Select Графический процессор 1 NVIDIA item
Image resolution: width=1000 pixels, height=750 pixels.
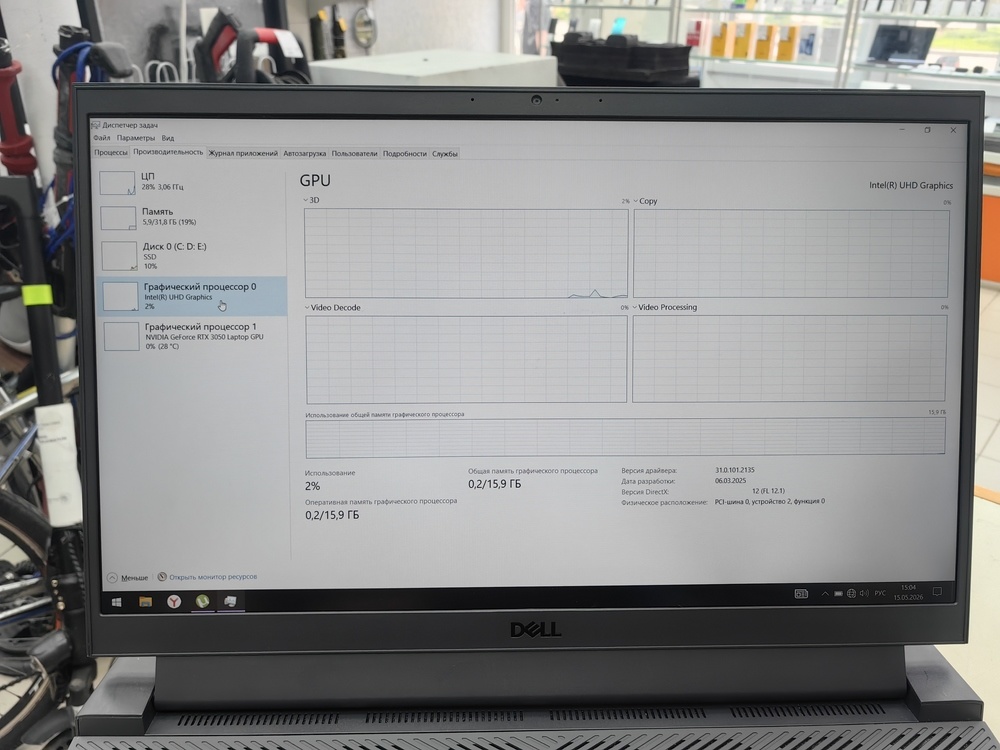click(x=195, y=335)
